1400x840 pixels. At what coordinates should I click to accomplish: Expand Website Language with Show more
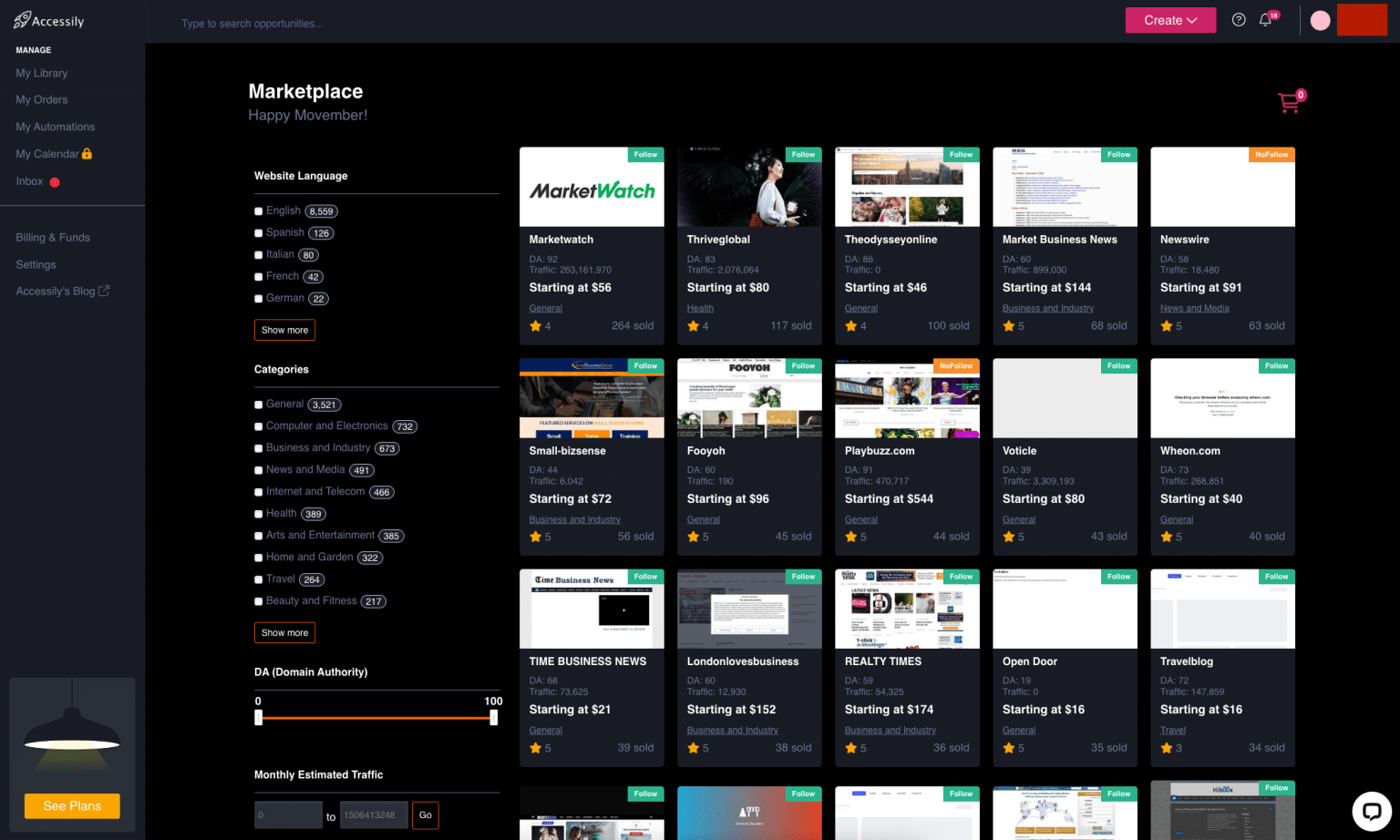point(284,330)
